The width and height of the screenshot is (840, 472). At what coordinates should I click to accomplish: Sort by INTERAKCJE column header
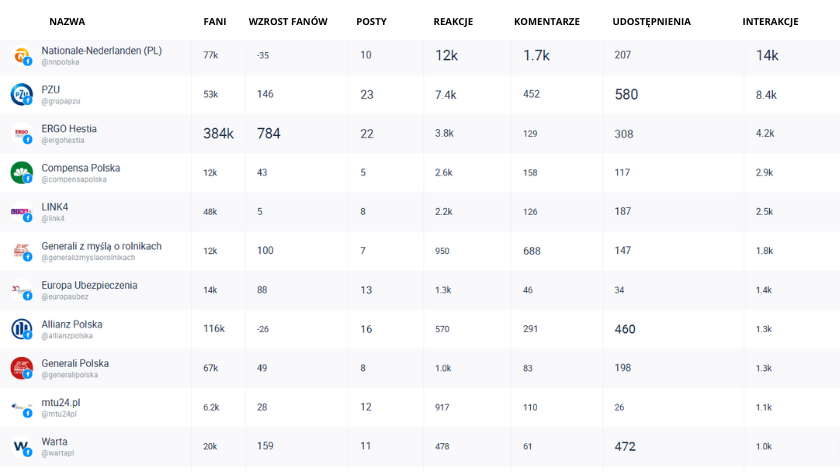pos(770,21)
